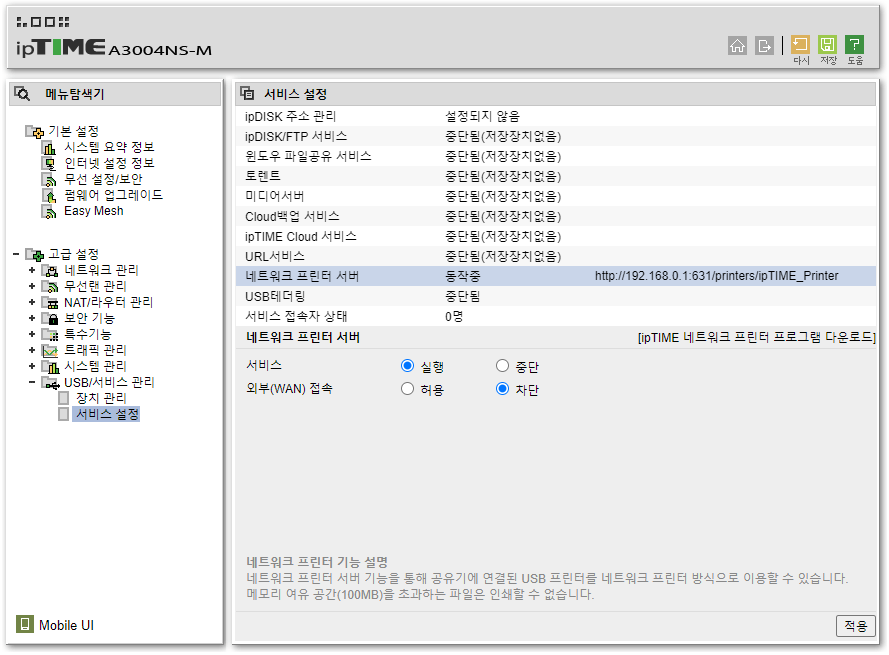
Task: Switch to Mobile UI link
Action: pos(66,626)
